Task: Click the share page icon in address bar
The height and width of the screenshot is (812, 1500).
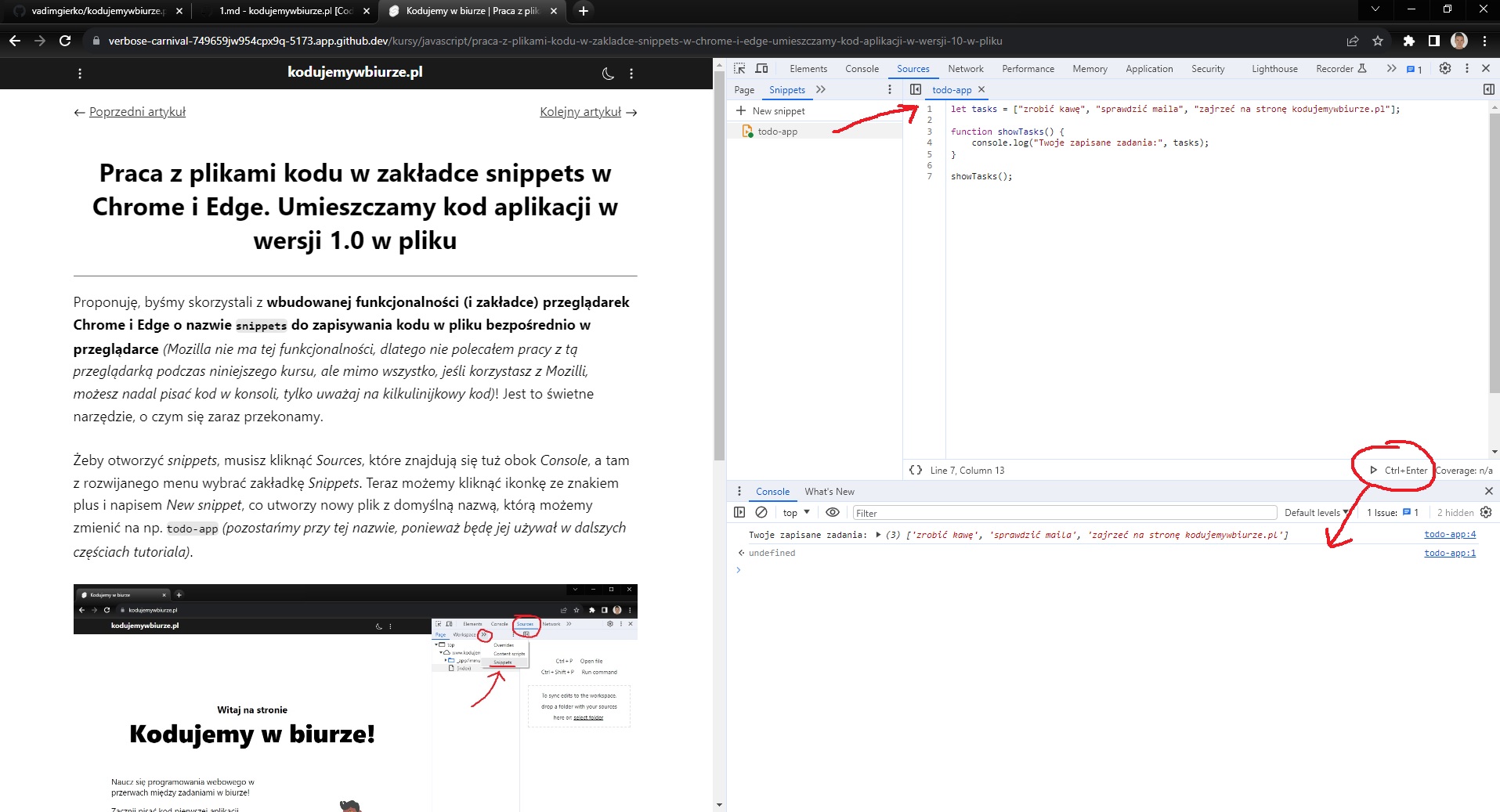Action: (x=1353, y=41)
